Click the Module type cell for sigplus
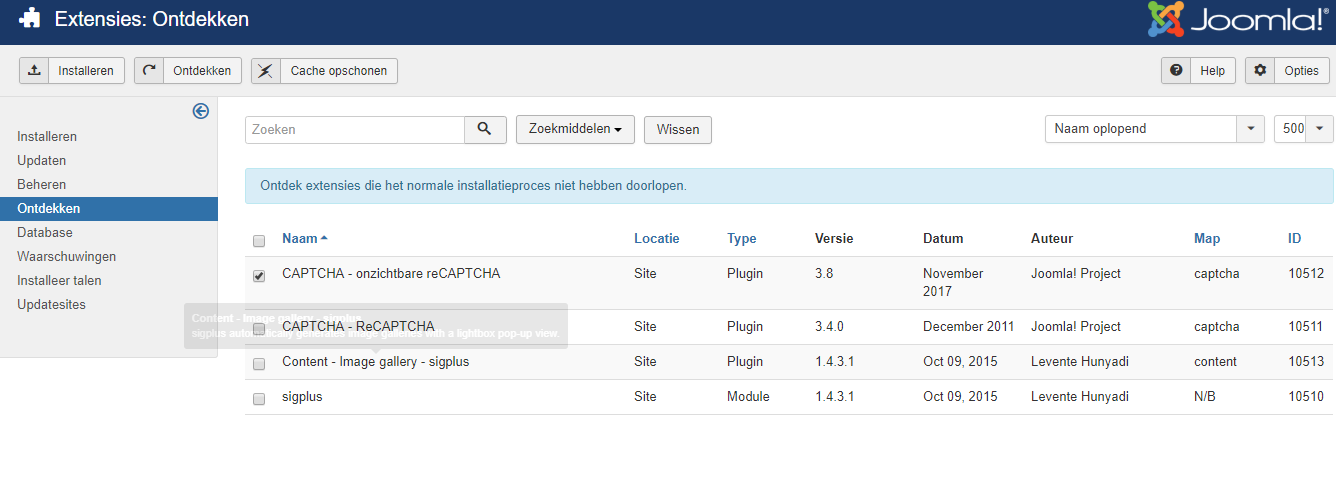Screen dimensions: 1336x481 coord(748,397)
